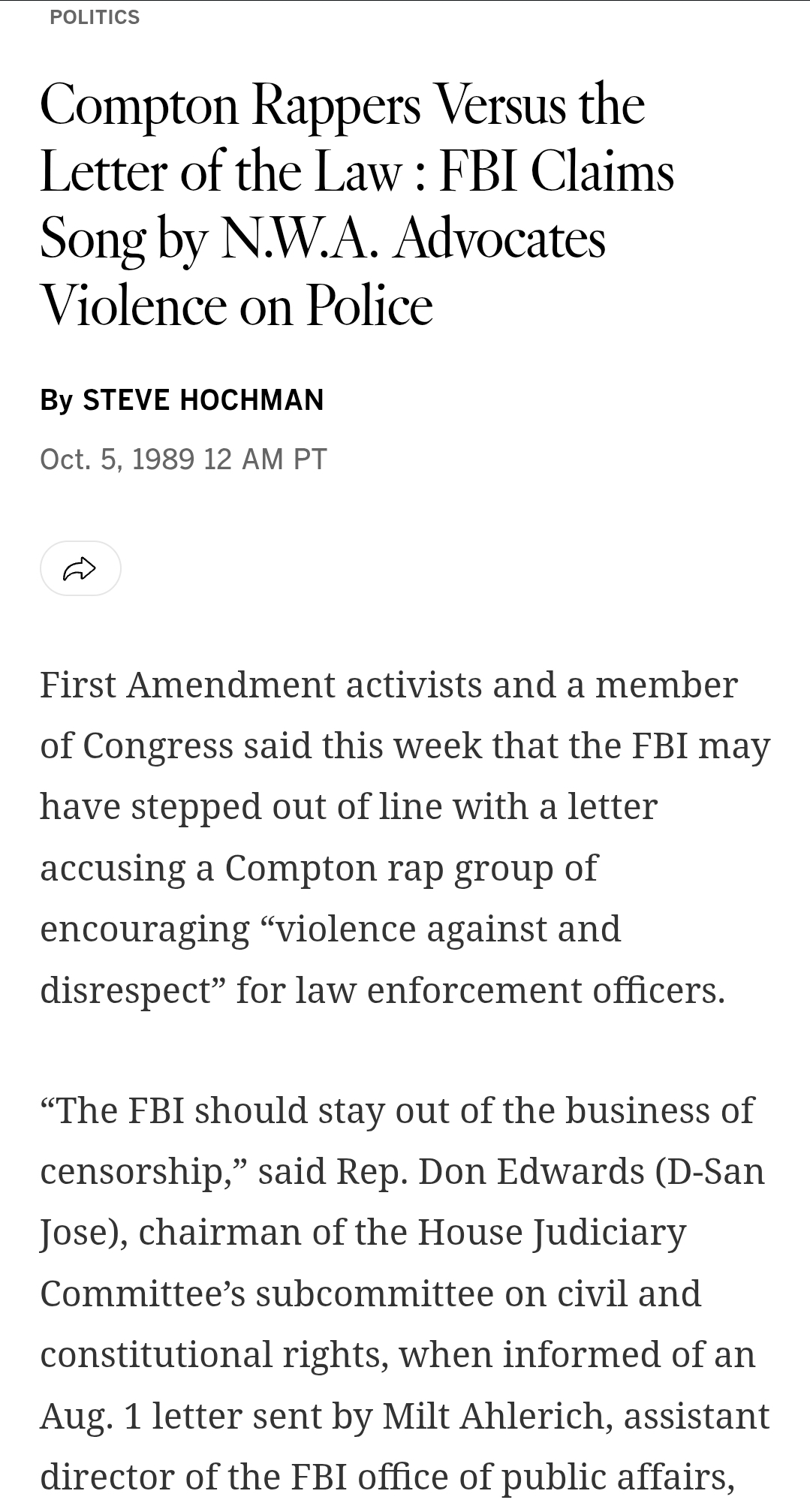Viewport: 810px width, 1512px height.
Task: Click "Violence on Police" headline line
Action: [x=236, y=306]
